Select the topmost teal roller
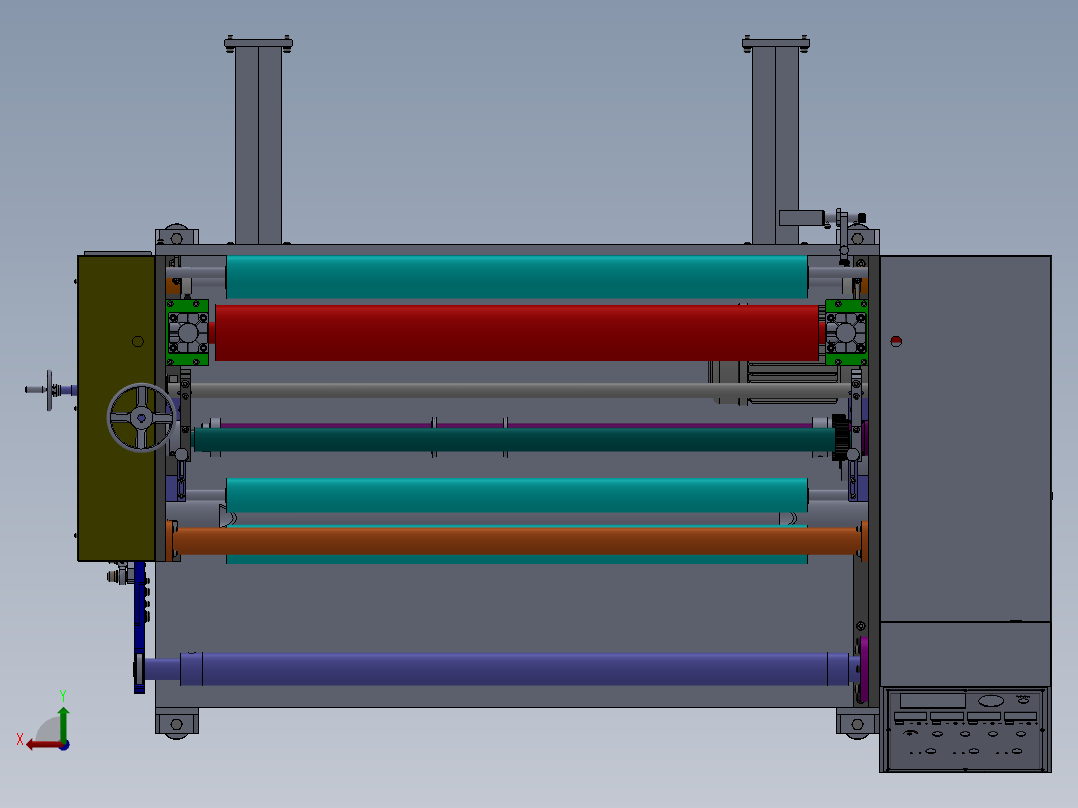 pos(516,276)
